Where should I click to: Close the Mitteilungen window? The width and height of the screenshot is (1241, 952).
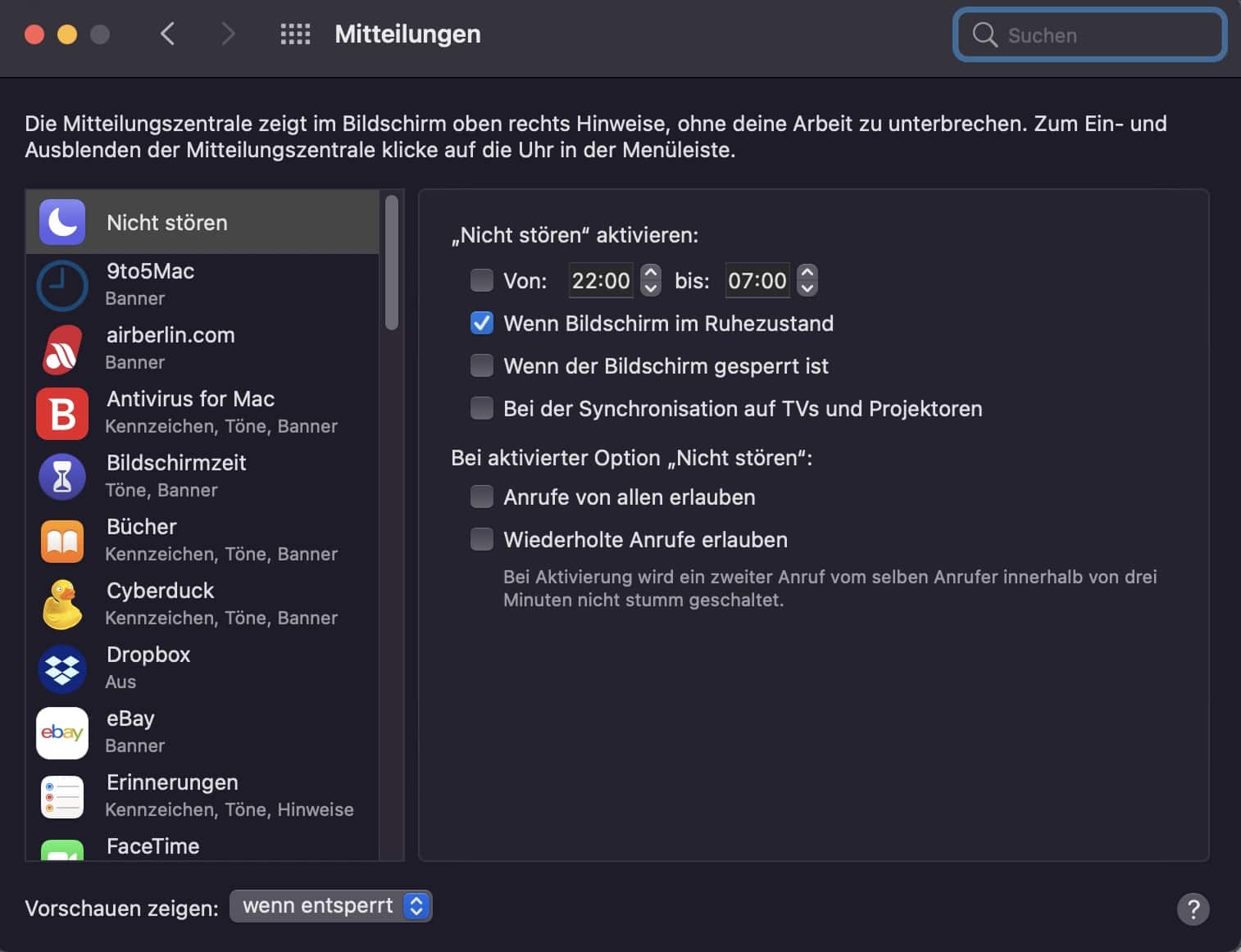point(34,34)
